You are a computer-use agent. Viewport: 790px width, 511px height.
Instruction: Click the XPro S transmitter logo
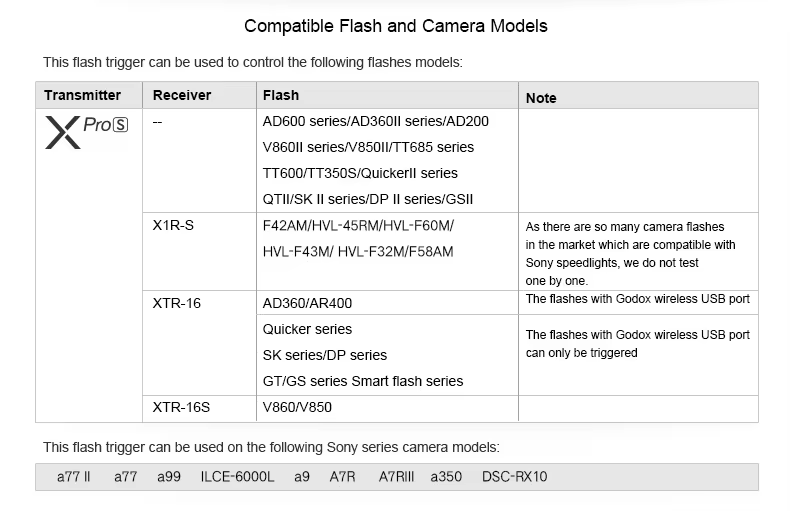point(89,132)
